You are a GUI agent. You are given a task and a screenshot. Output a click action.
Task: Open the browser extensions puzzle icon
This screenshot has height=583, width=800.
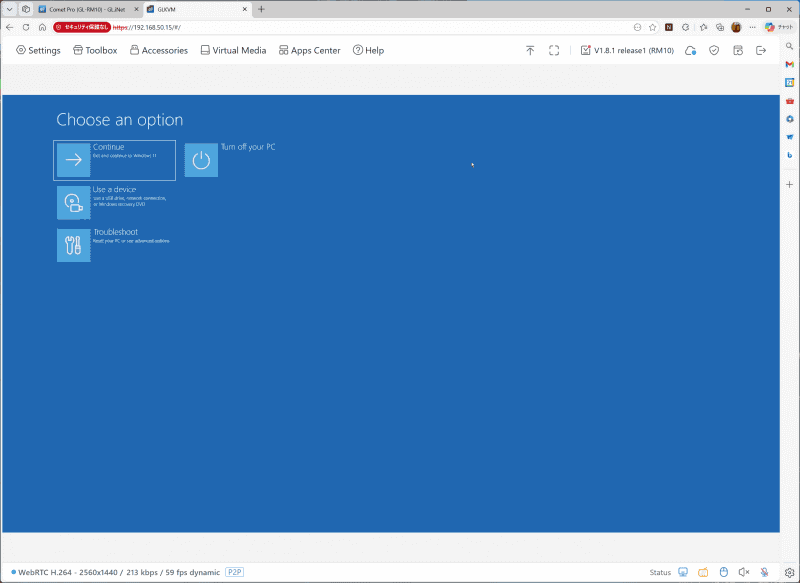click(686, 27)
